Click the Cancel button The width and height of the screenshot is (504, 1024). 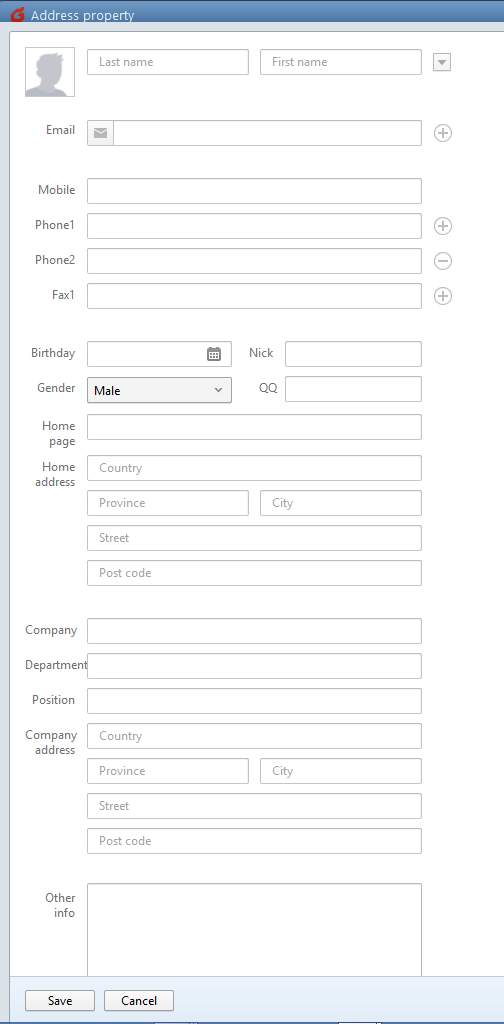pyautogui.click(x=139, y=1000)
